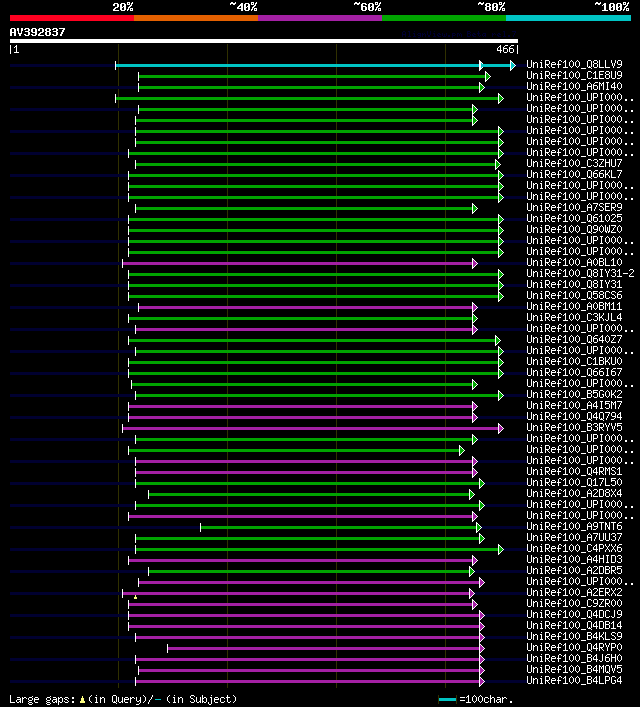Click the purple ~60% identity legend segment
This screenshot has height=707, width=640.
(x=320, y=18)
